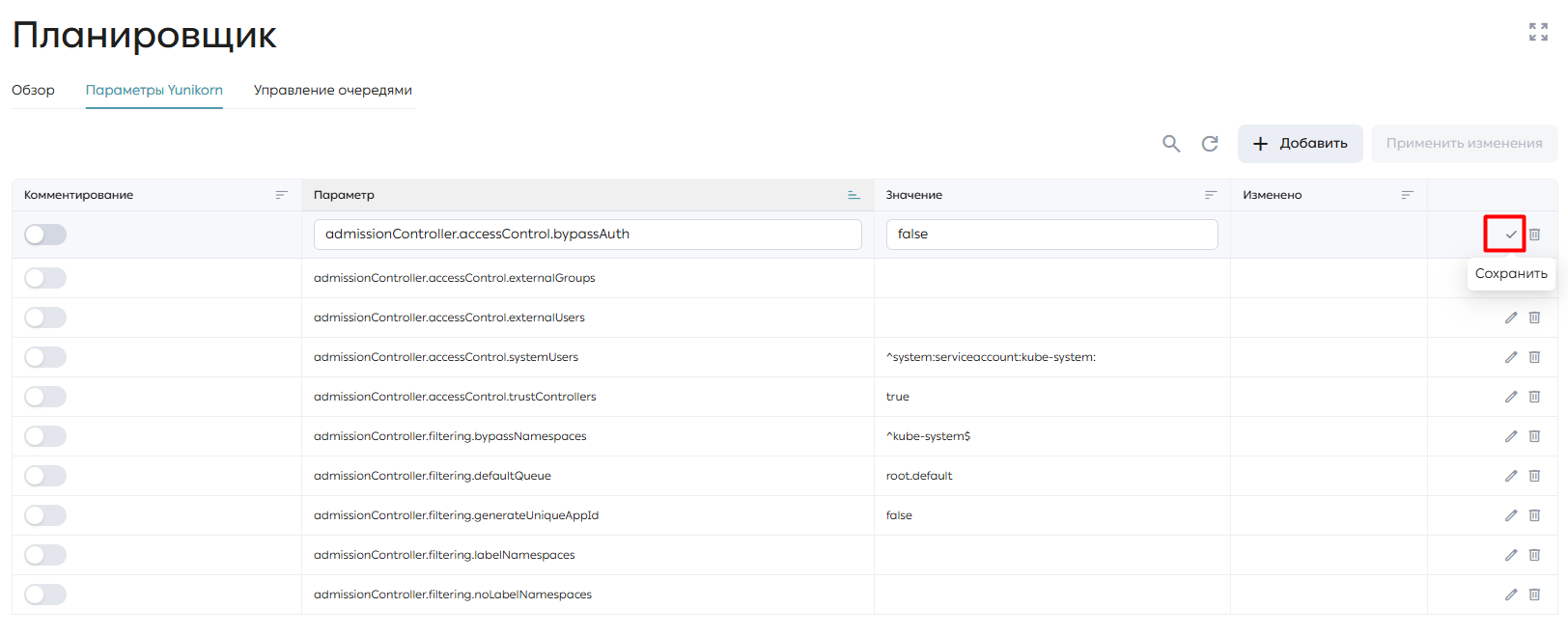Toggle commenting for filtering.labelNamespaces
Image resolution: width=1568 pixels, height=636 pixels.
pyautogui.click(x=45, y=555)
